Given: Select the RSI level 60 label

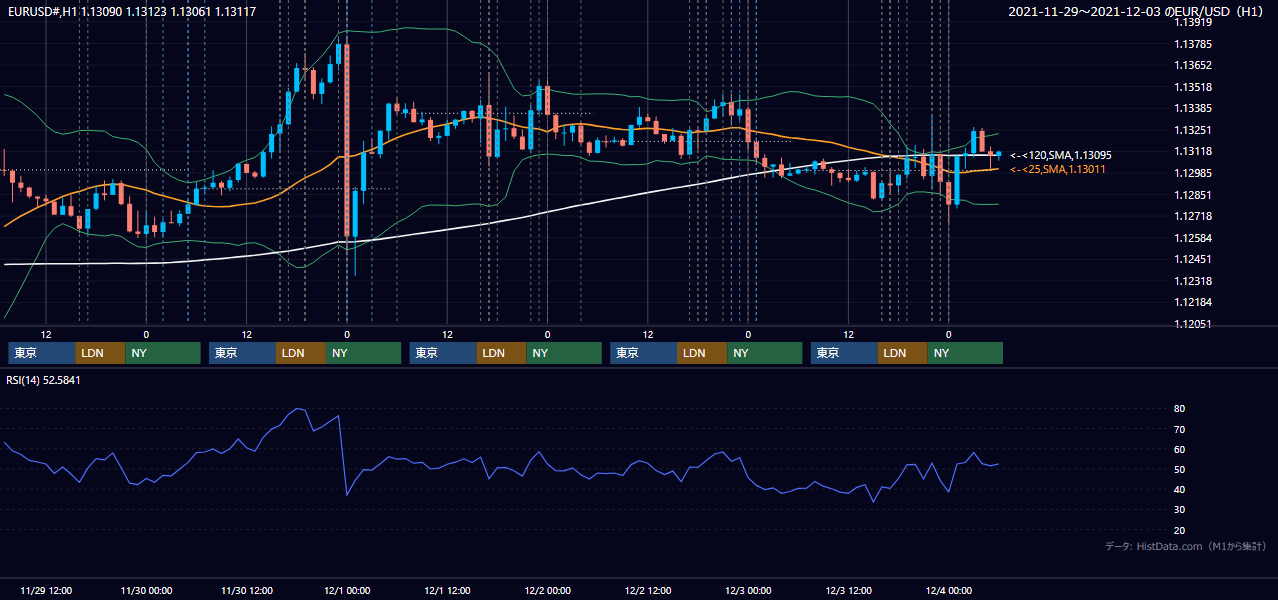Looking at the screenshot, I should (x=1180, y=449).
